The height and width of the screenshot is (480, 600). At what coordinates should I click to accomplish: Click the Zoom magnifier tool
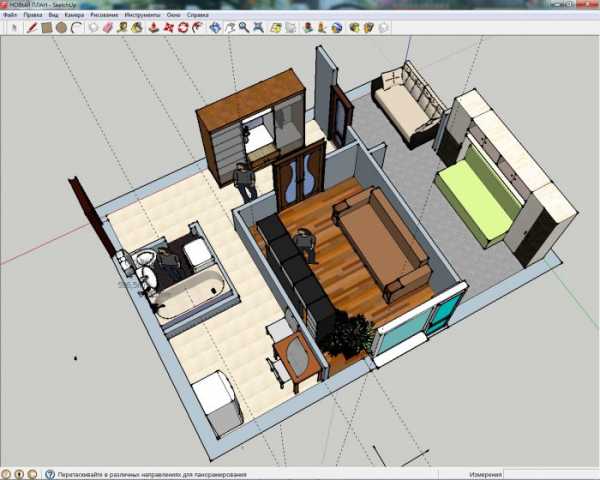[244, 28]
